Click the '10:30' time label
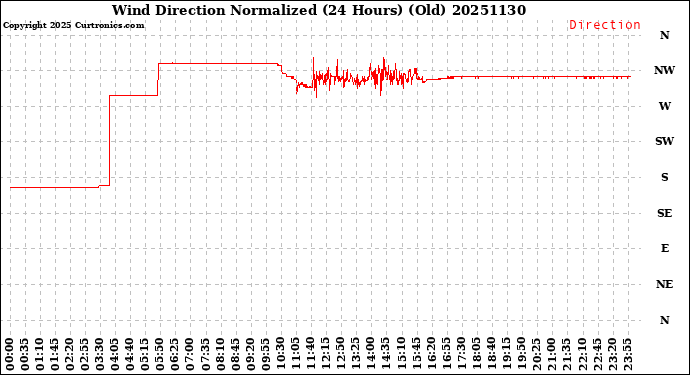Viewport: 690px width, 375px height. click(x=280, y=354)
